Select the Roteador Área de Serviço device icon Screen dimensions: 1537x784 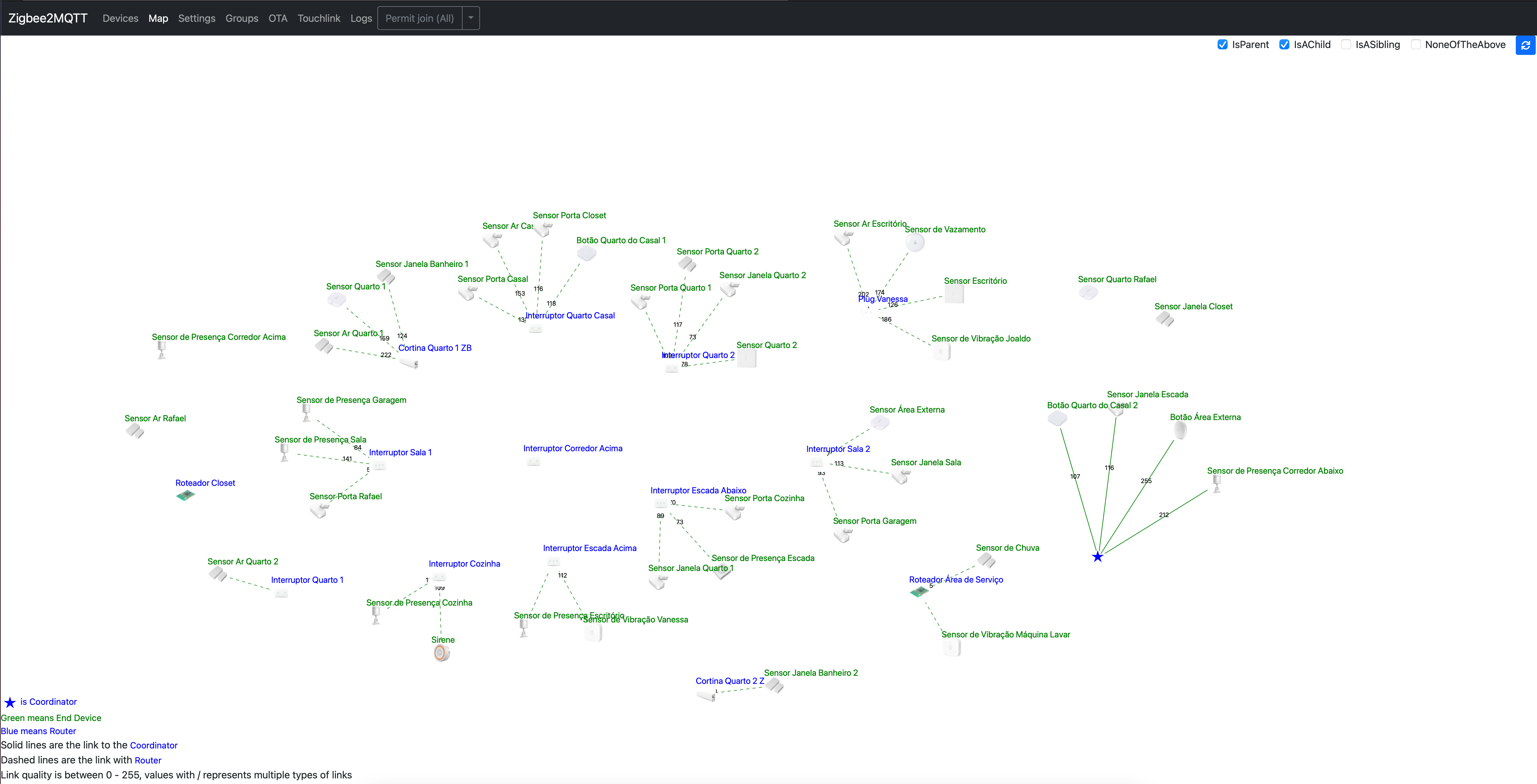[919, 592]
